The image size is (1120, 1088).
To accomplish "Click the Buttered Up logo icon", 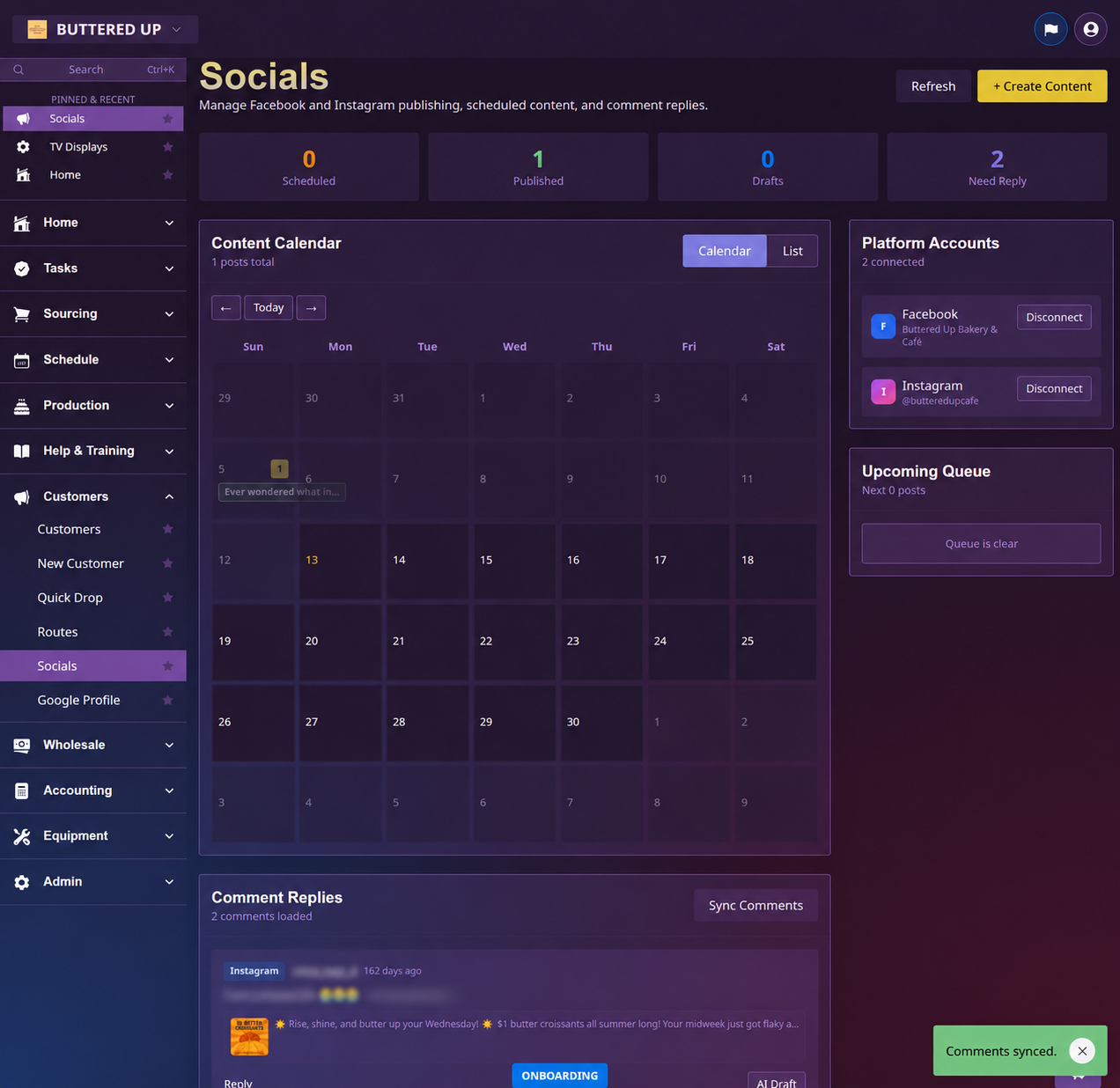I will point(37,29).
